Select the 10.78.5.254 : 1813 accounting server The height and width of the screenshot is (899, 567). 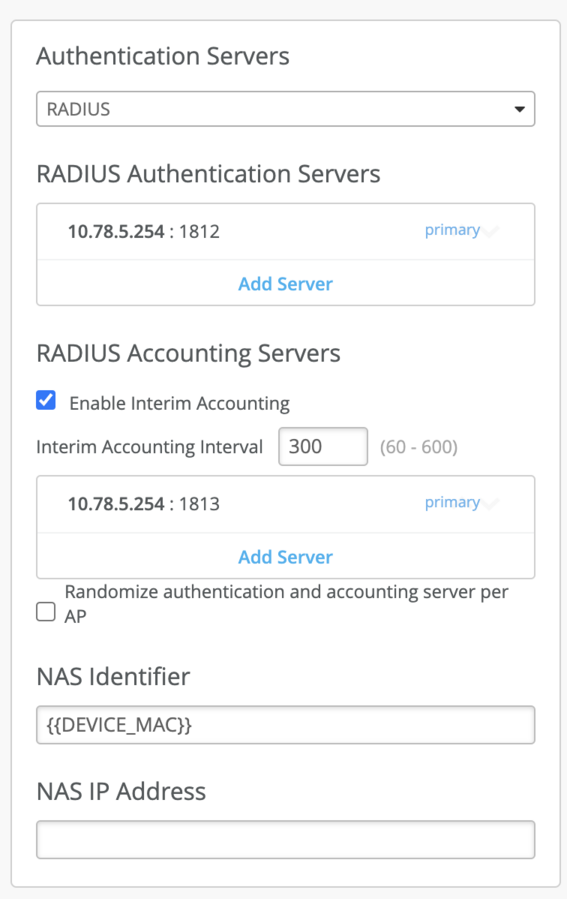coord(286,504)
